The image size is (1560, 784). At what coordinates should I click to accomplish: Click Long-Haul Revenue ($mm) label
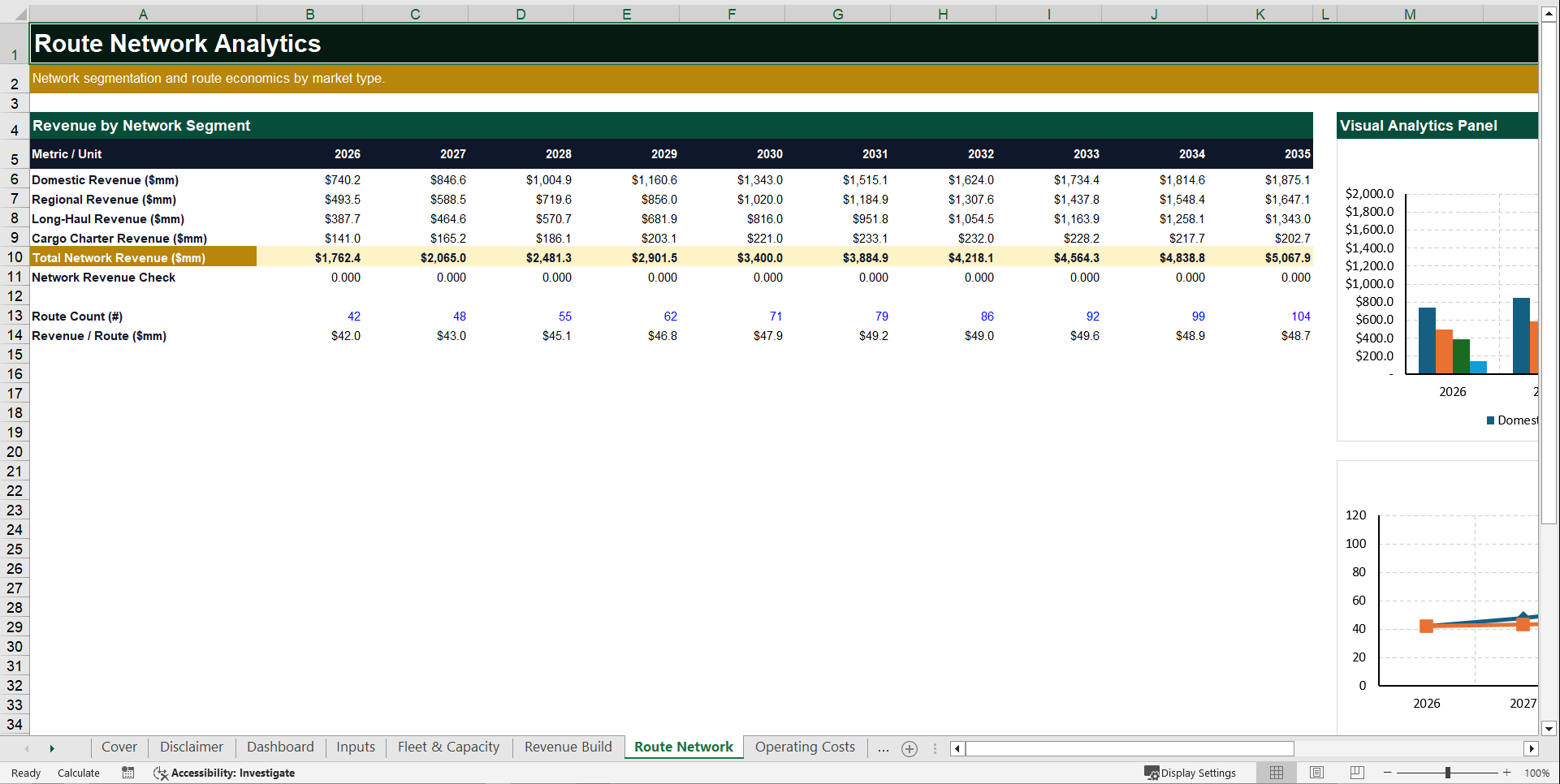[108, 218]
